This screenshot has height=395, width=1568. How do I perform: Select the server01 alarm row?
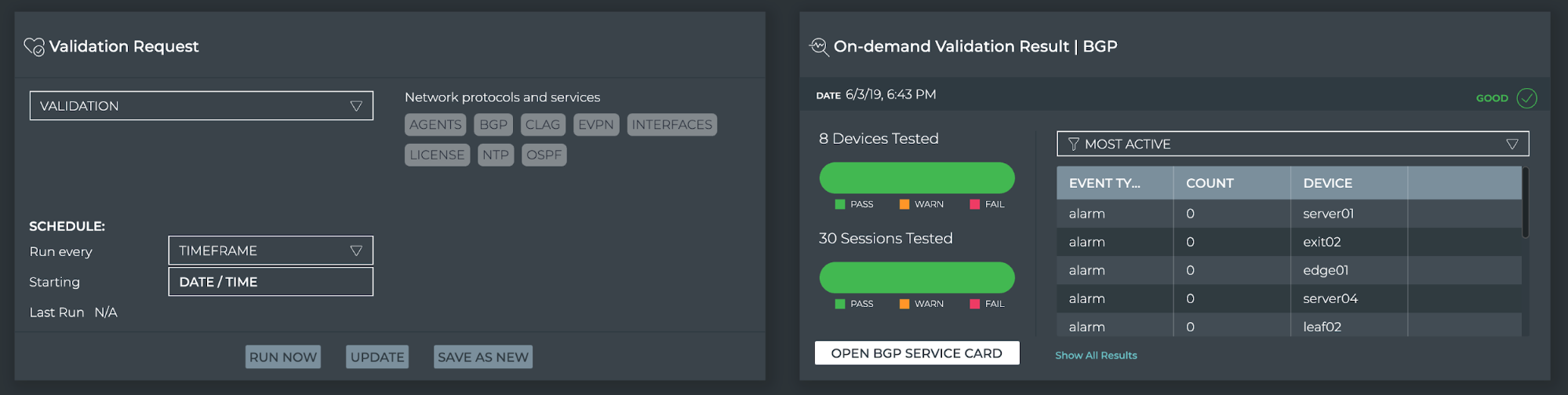(1288, 214)
